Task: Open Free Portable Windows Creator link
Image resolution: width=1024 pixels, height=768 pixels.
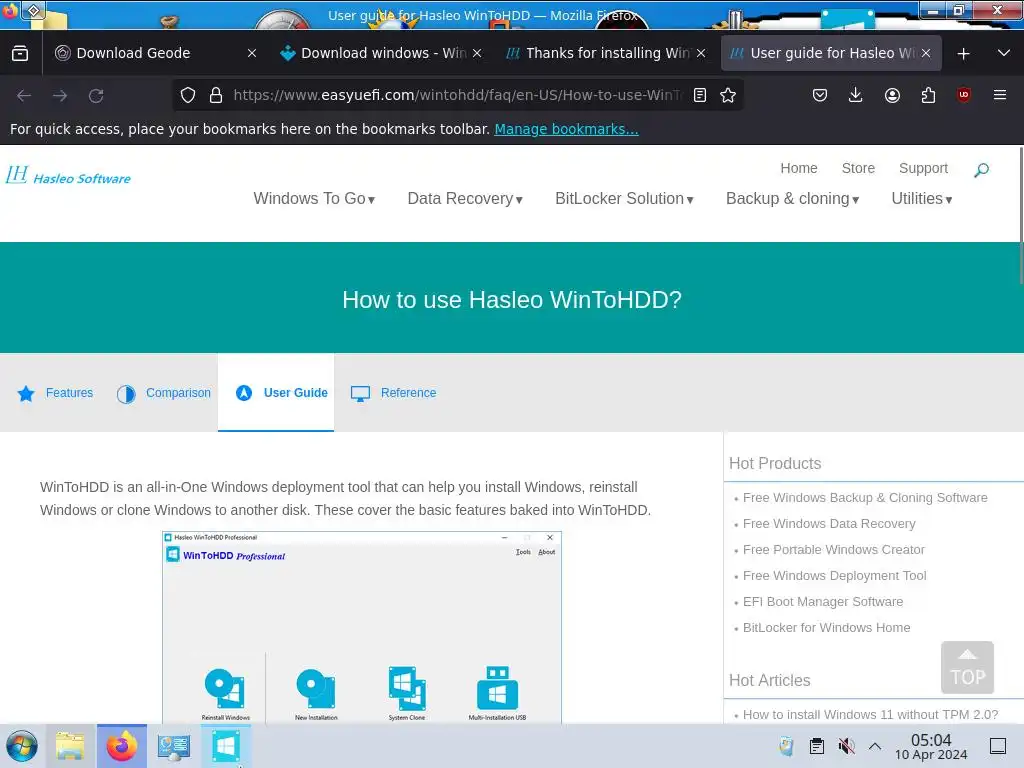Action: coord(833,550)
